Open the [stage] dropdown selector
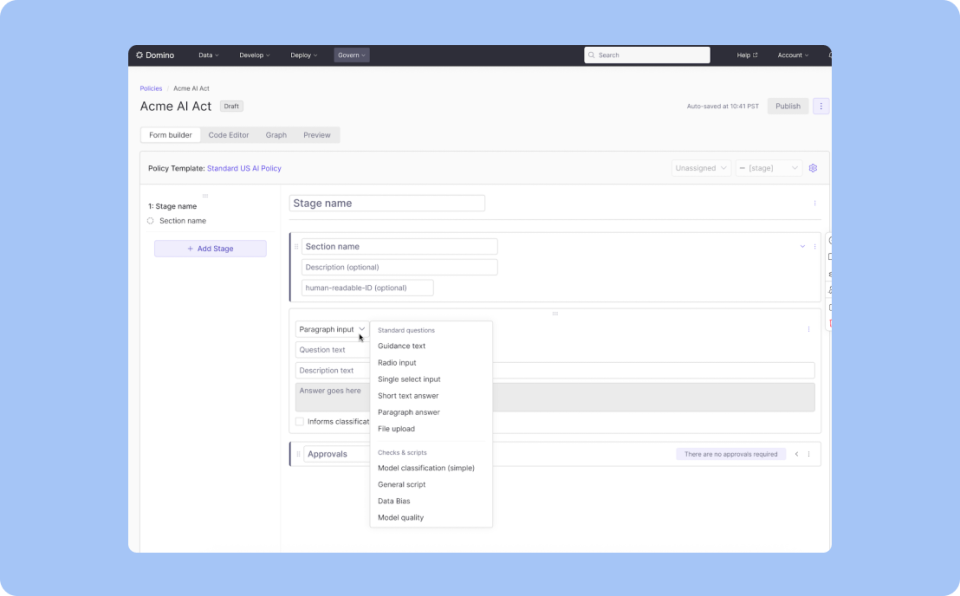This screenshot has width=960, height=596. click(768, 168)
